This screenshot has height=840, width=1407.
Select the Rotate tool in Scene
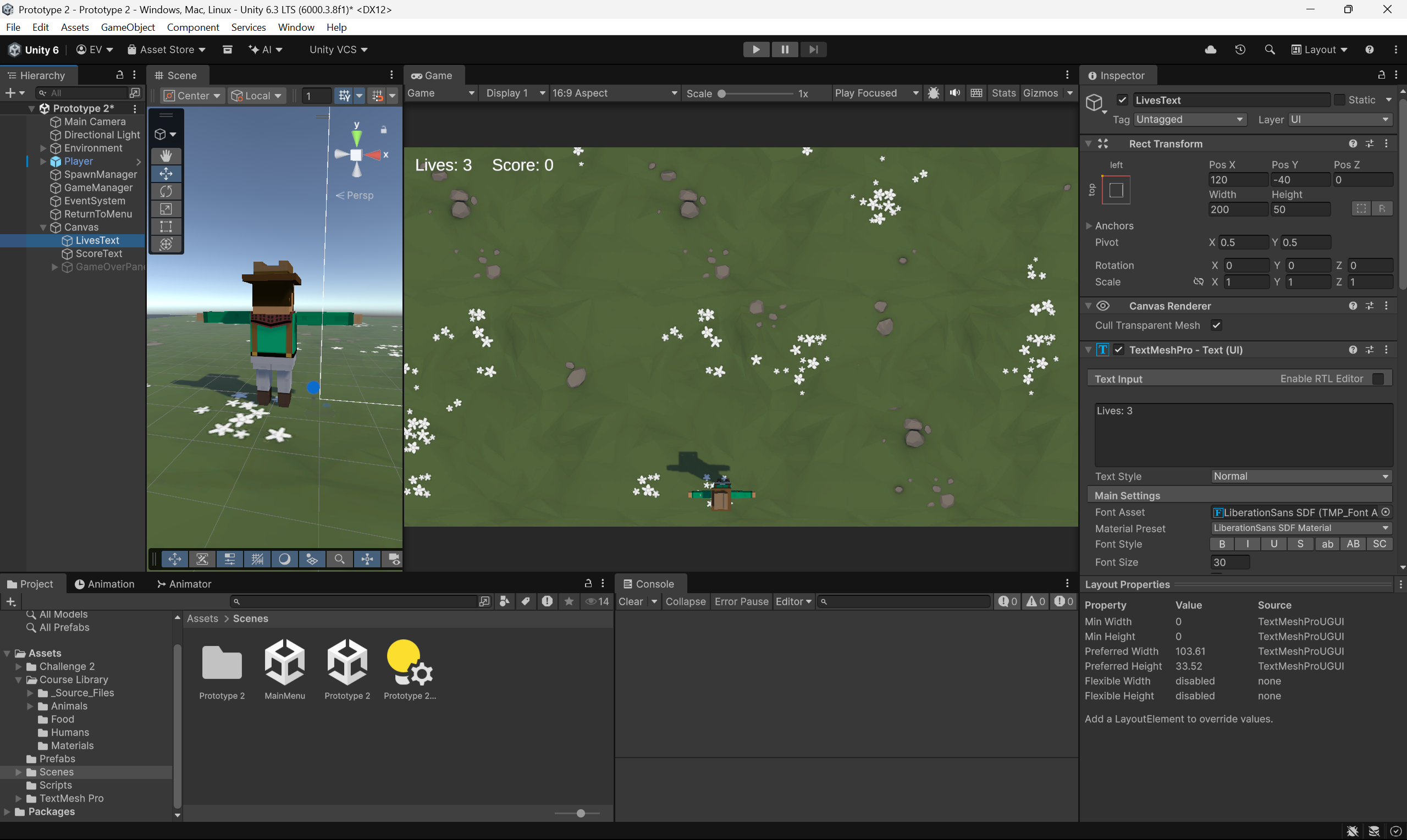(166, 191)
